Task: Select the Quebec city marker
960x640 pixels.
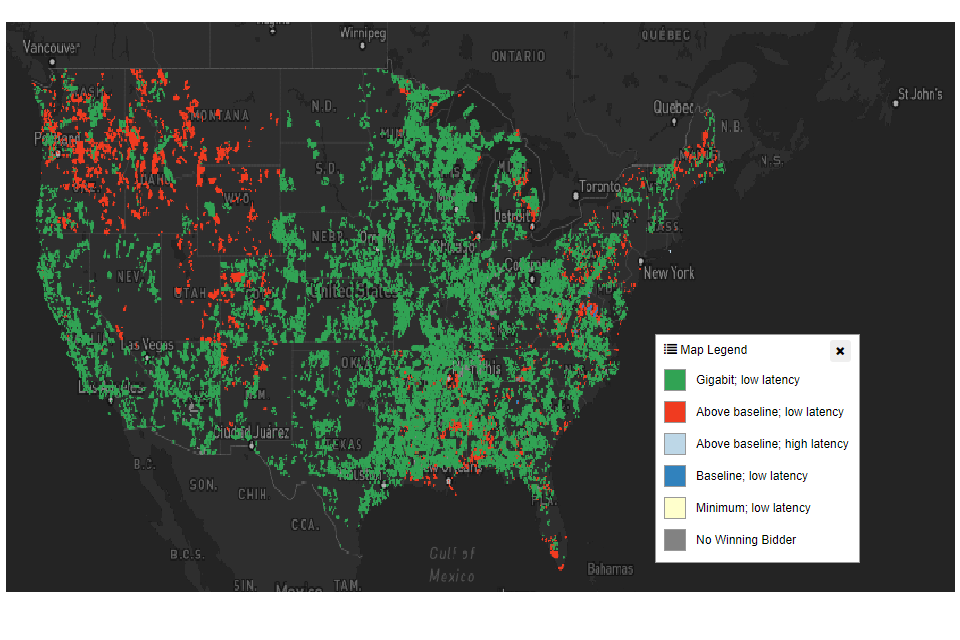Action: point(673,120)
